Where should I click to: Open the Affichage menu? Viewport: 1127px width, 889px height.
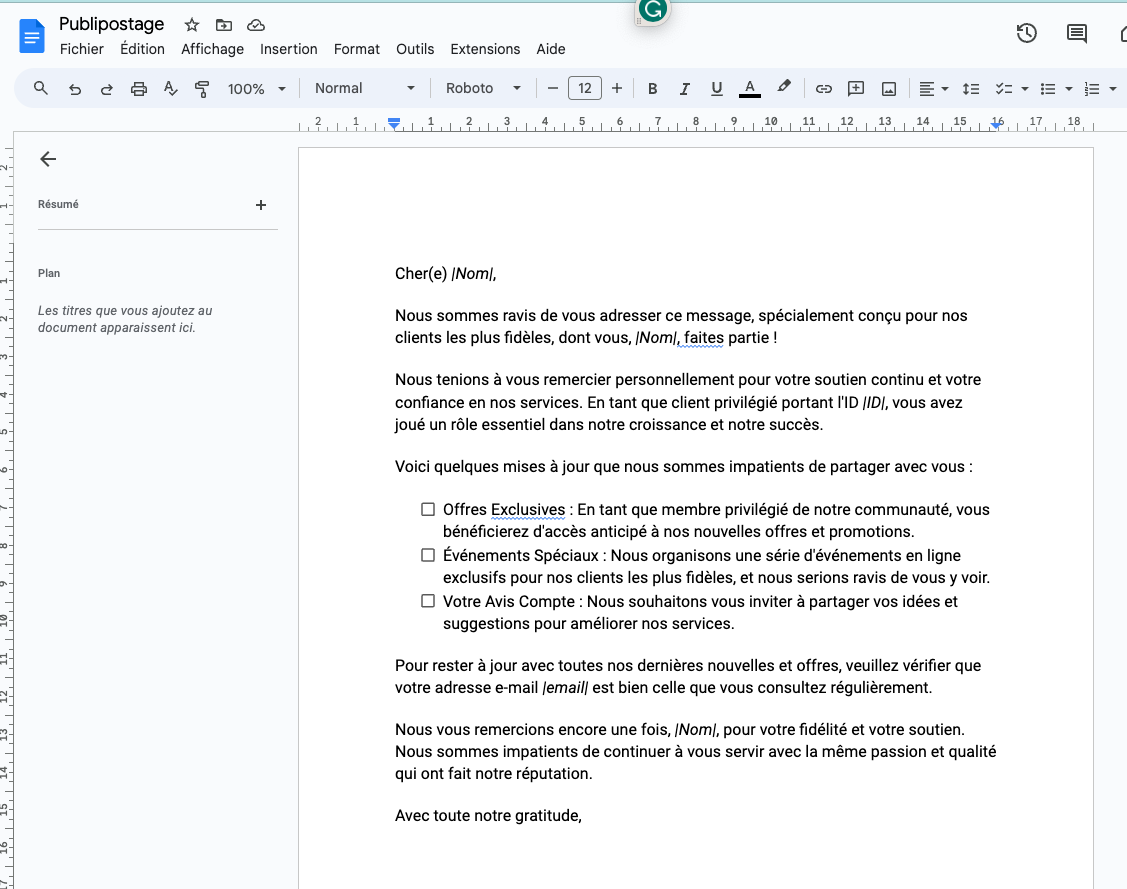212,49
